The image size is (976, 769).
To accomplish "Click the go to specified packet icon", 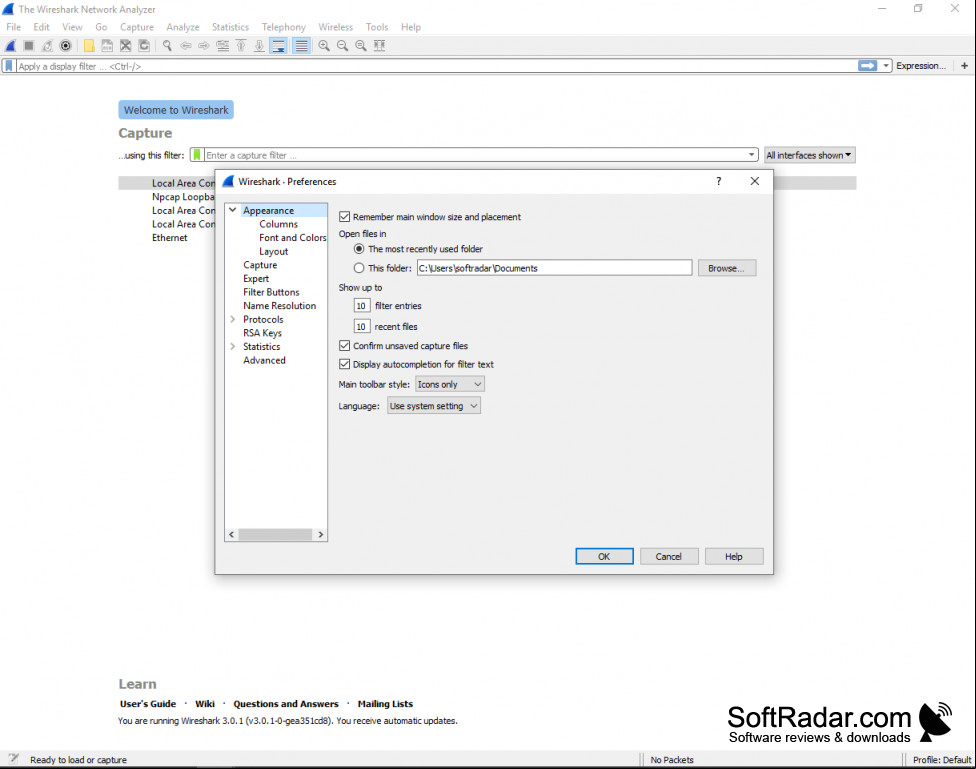I will (222, 45).
